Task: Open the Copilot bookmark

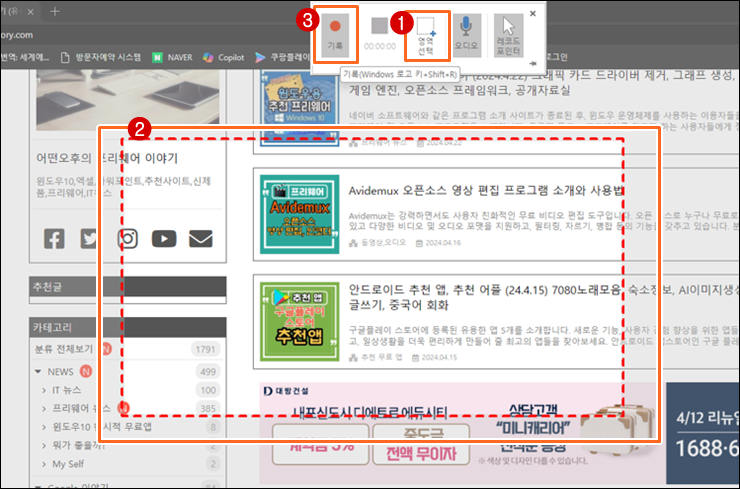Action: [224, 58]
